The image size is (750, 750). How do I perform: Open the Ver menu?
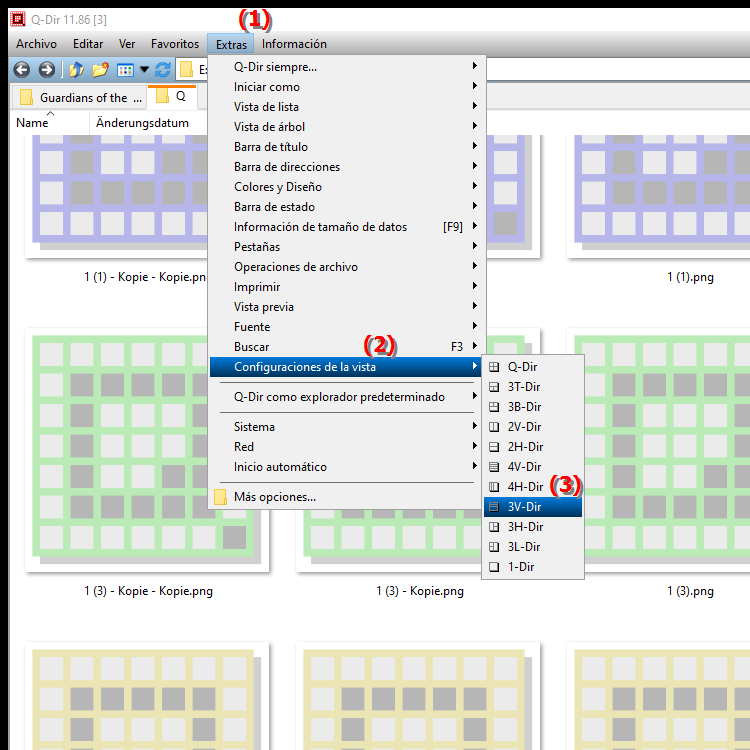click(127, 44)
